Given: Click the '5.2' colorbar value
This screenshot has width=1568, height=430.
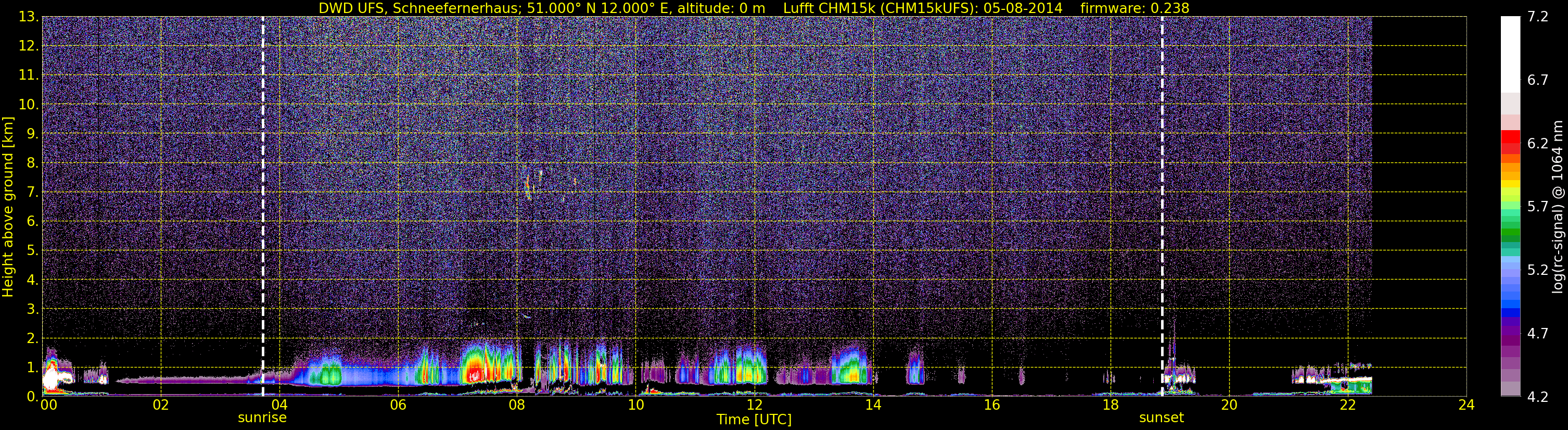Looking at the screenshot, I should pos(1538,270).
